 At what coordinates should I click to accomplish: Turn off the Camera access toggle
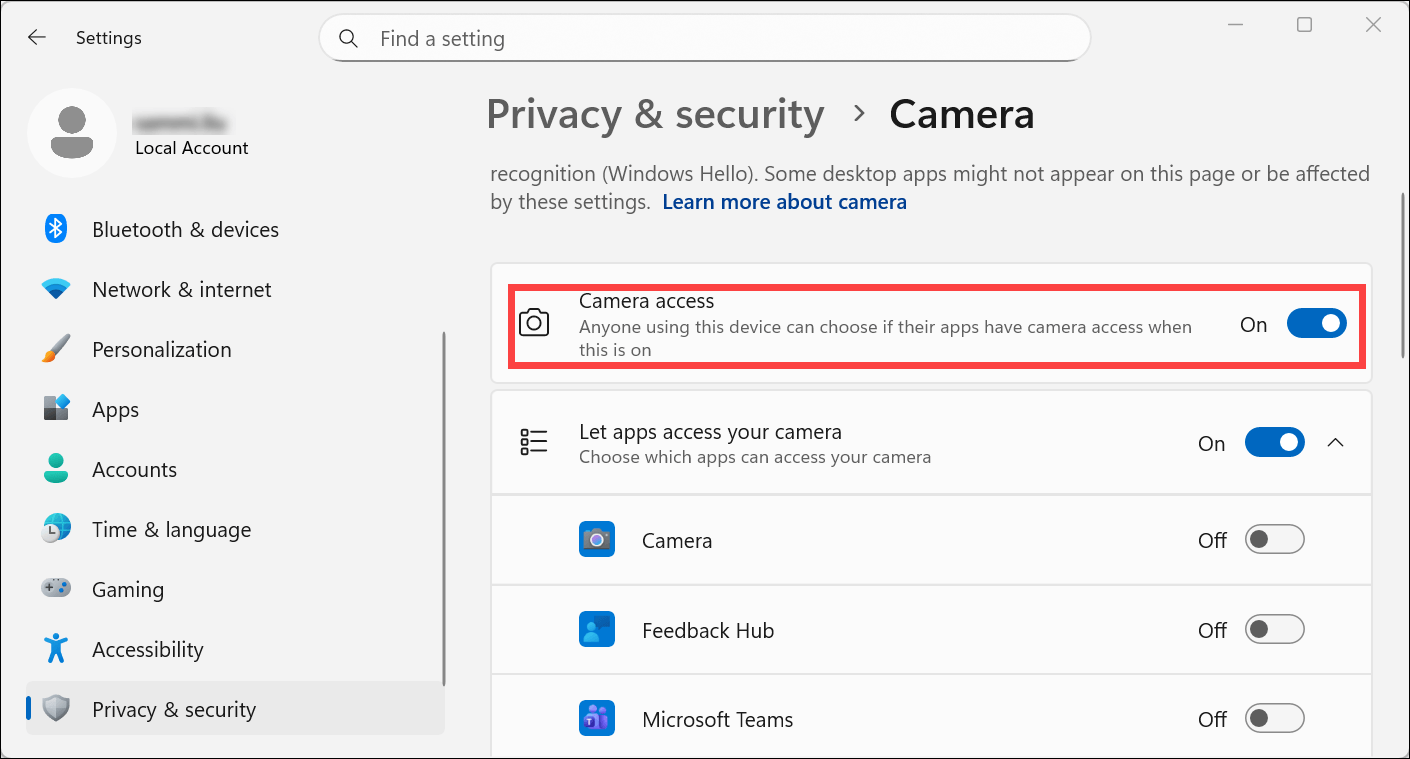pyautogui.click(x=1316, y=324)
